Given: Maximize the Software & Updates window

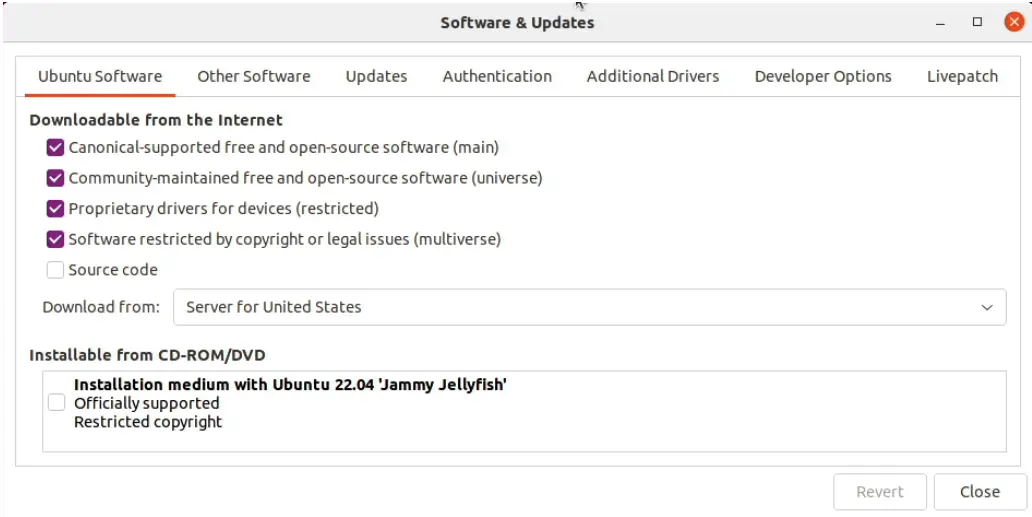Looking at the screenshot, I should click(x=977, y=22).
